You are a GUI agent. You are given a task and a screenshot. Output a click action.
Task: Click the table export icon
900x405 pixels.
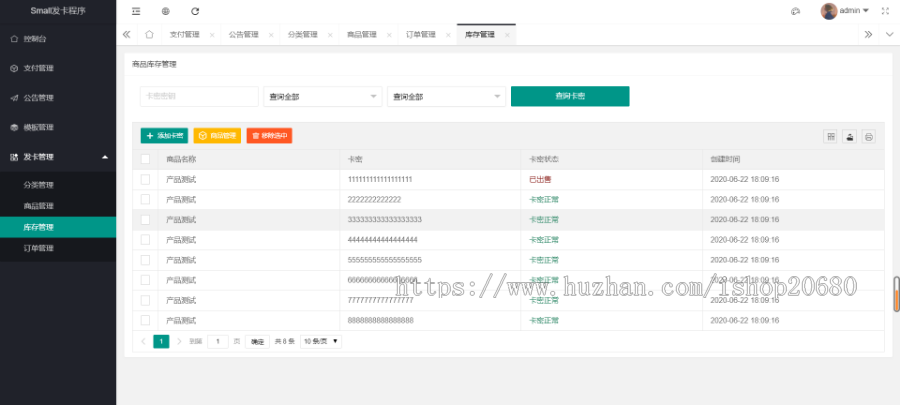tap(849, 136)
